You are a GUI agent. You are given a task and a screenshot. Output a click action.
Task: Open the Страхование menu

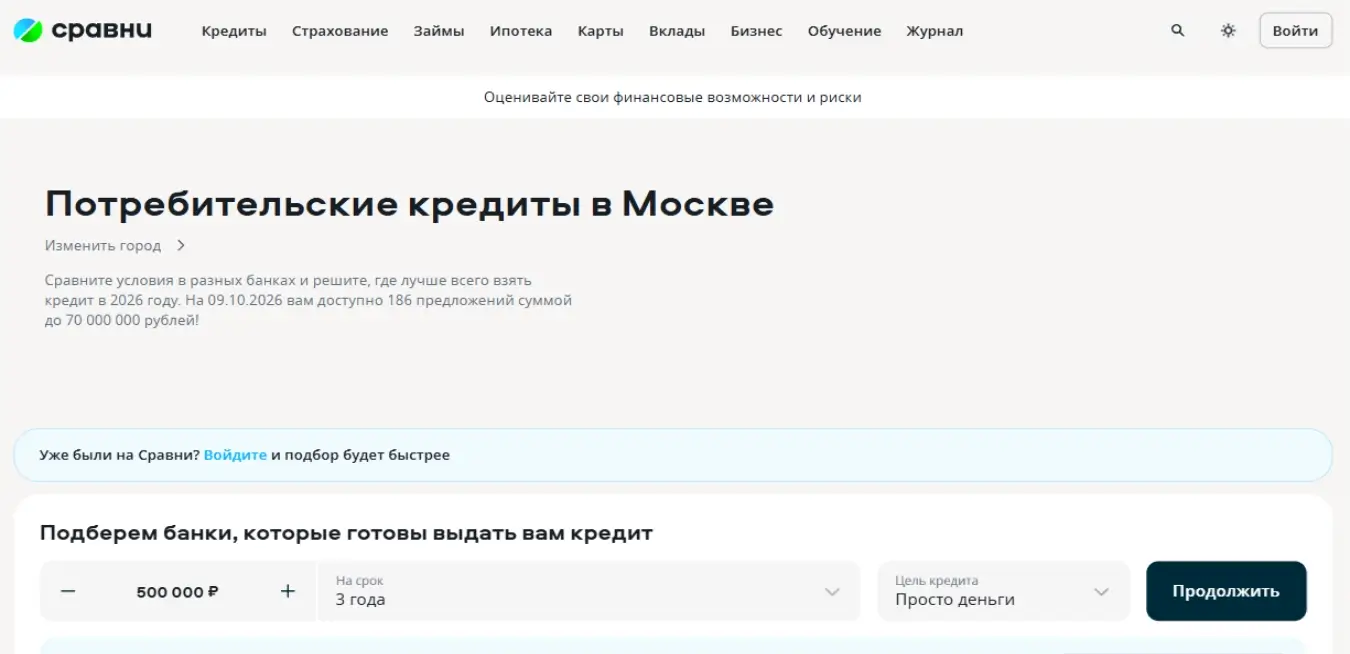(x=340, y=31)
